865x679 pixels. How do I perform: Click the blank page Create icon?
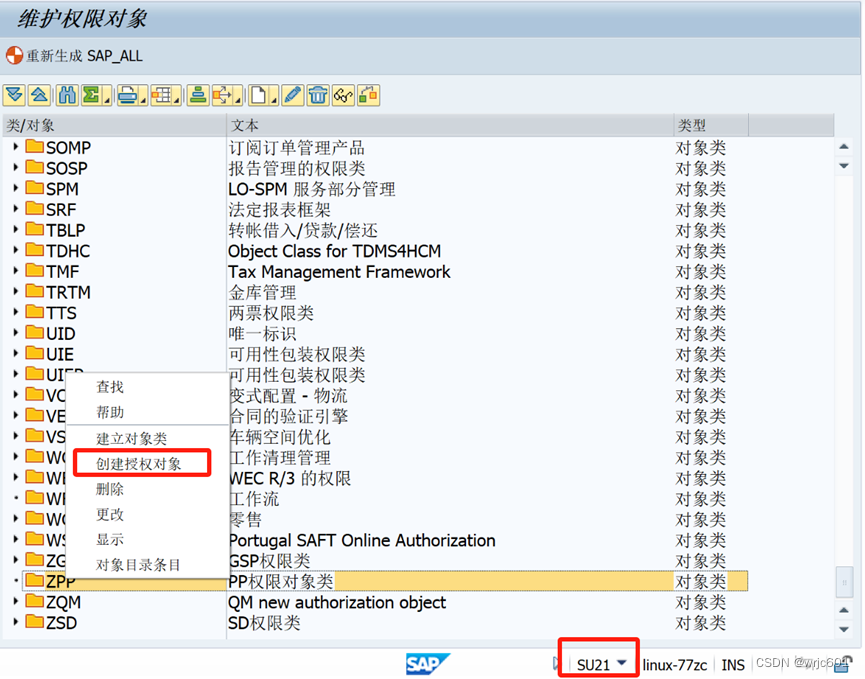[x=259, y=95]
